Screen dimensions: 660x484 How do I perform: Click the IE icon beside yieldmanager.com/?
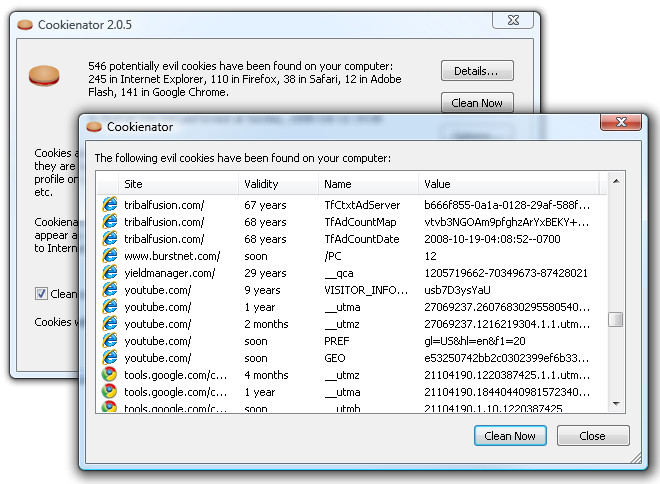click(110, 273)
